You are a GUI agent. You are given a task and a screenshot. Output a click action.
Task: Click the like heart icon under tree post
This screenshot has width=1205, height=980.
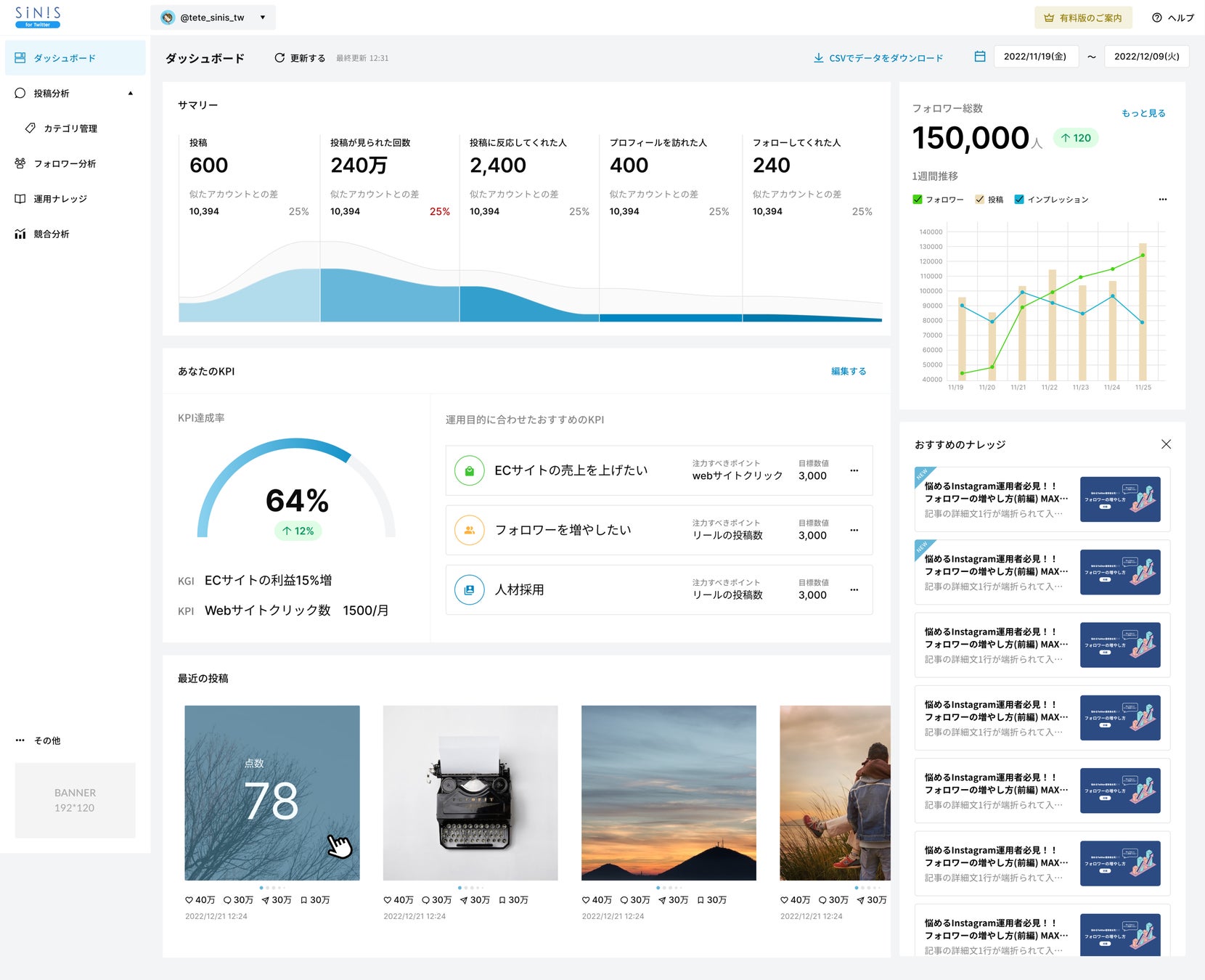(x=189, y=900)
